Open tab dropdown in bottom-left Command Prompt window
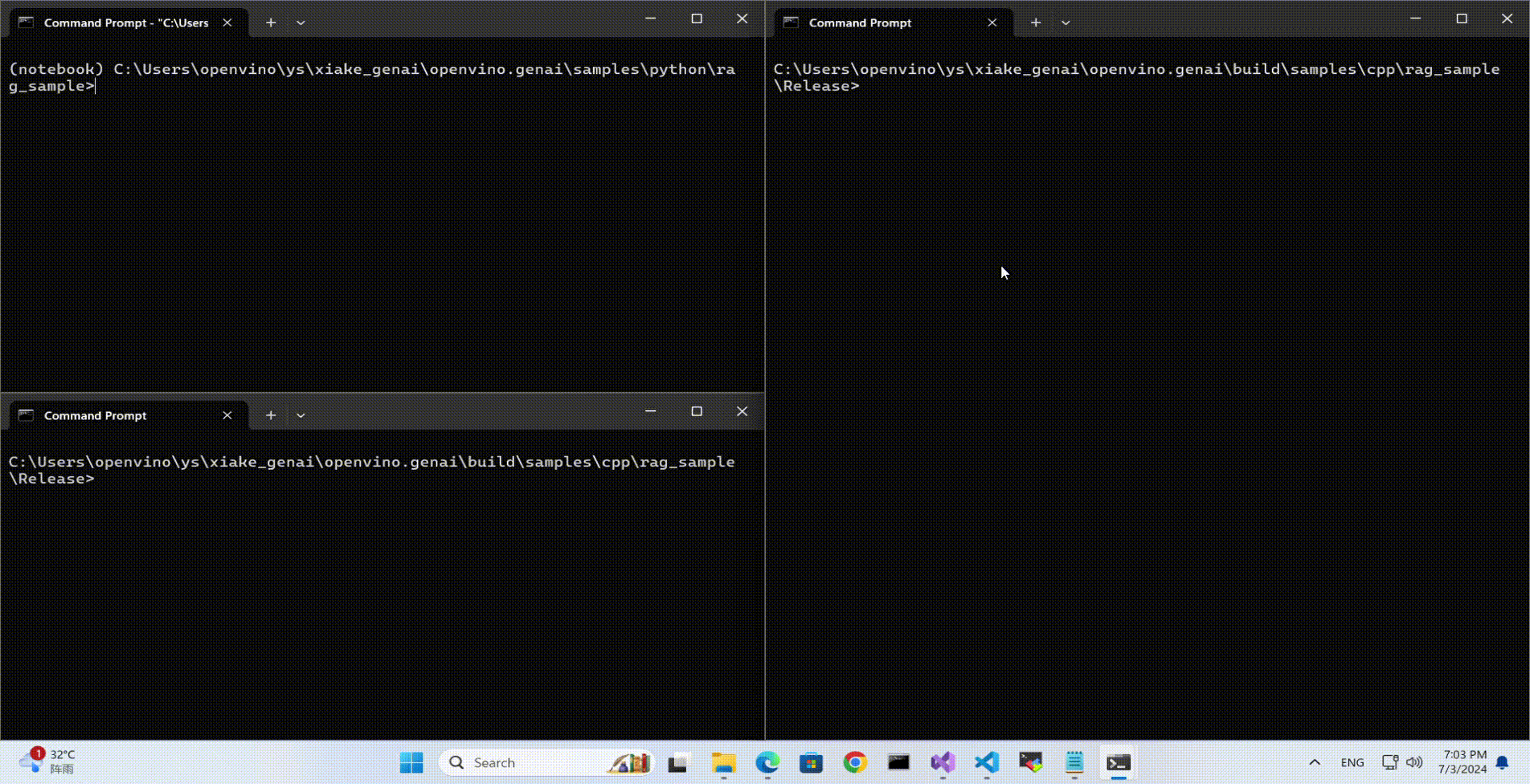 [x=301, y=415]
